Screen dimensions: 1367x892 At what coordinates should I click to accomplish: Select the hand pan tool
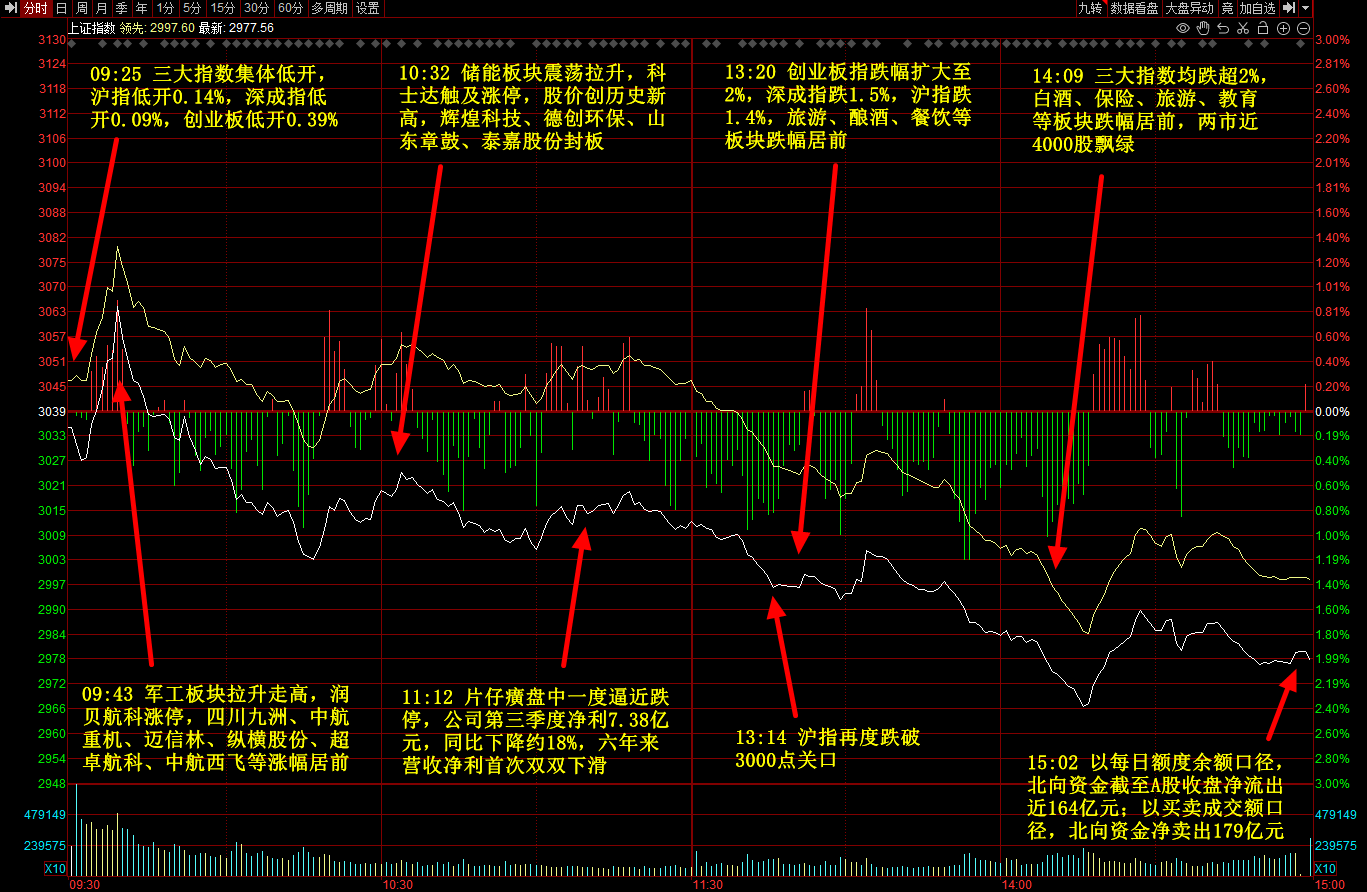tap(1204, 28)
